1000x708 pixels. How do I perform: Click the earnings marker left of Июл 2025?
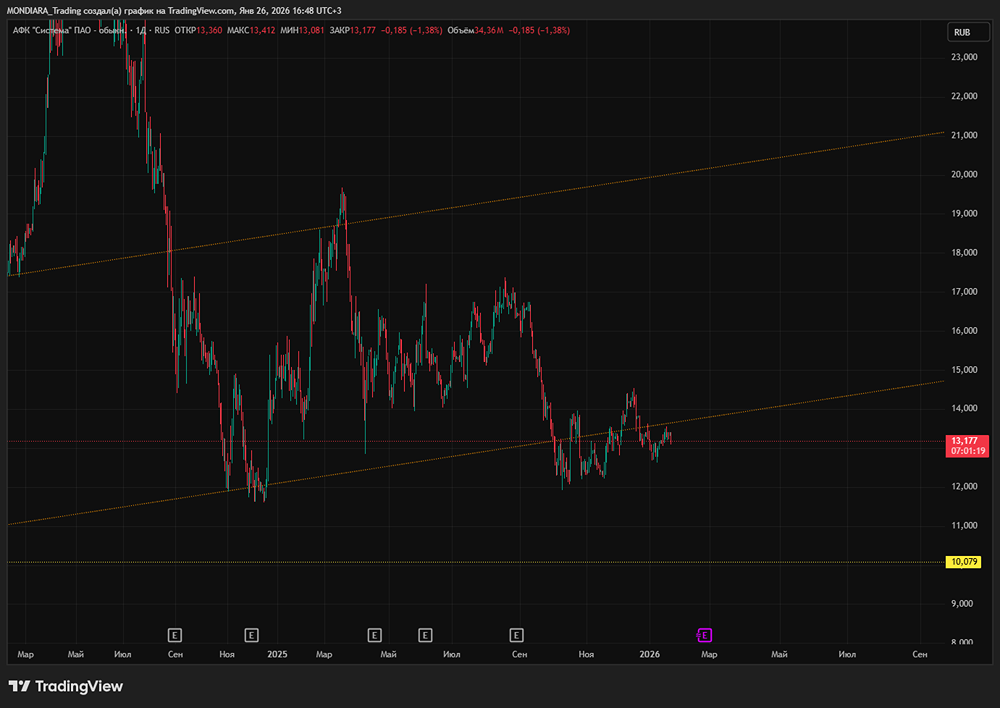tap(425, 634)
